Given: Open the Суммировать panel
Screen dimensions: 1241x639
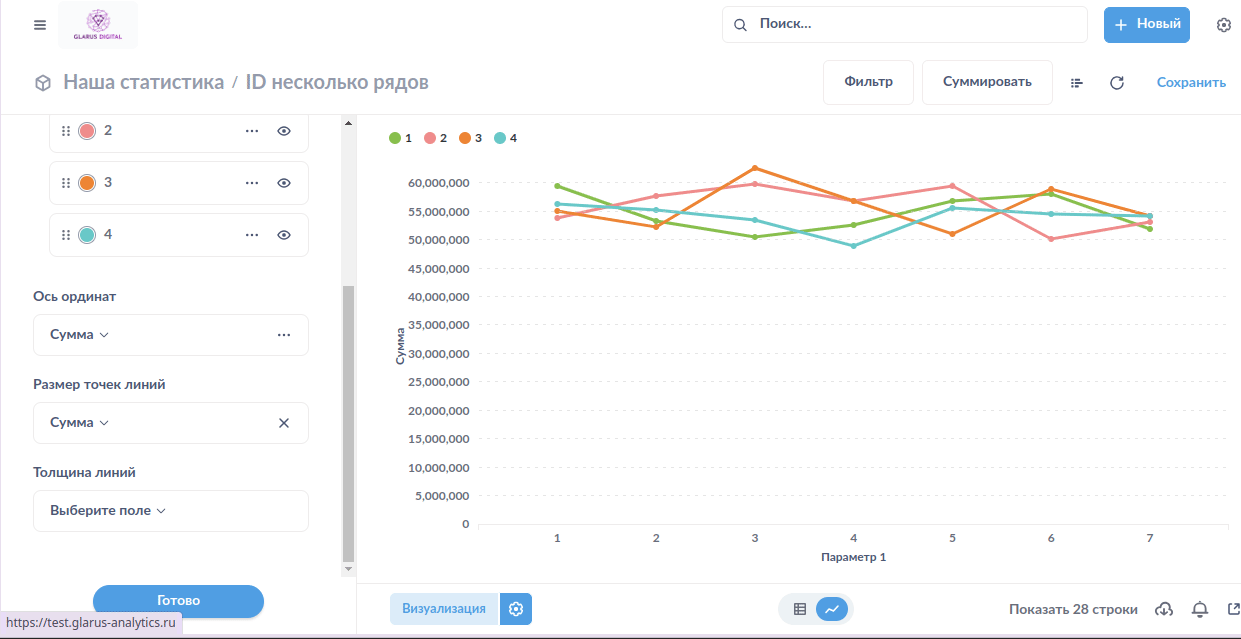Looking at the screenshot, I should tap(986, 82).
